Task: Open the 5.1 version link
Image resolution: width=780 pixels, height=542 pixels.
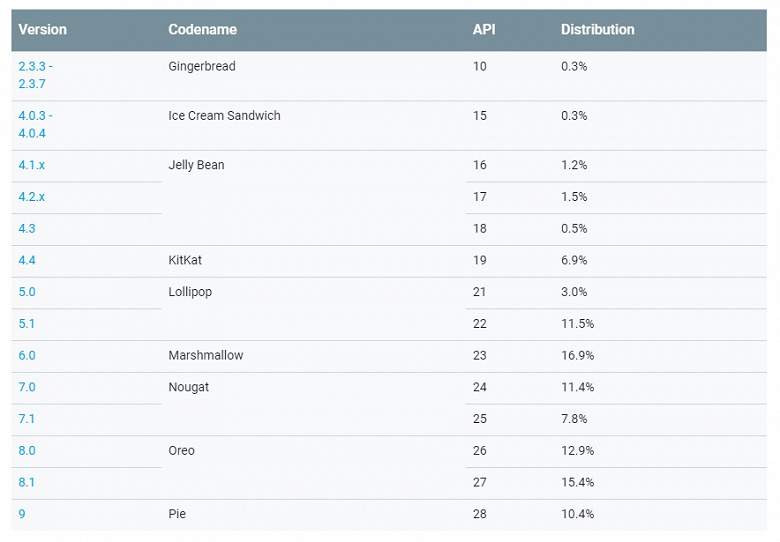Action: coord(27,324)
